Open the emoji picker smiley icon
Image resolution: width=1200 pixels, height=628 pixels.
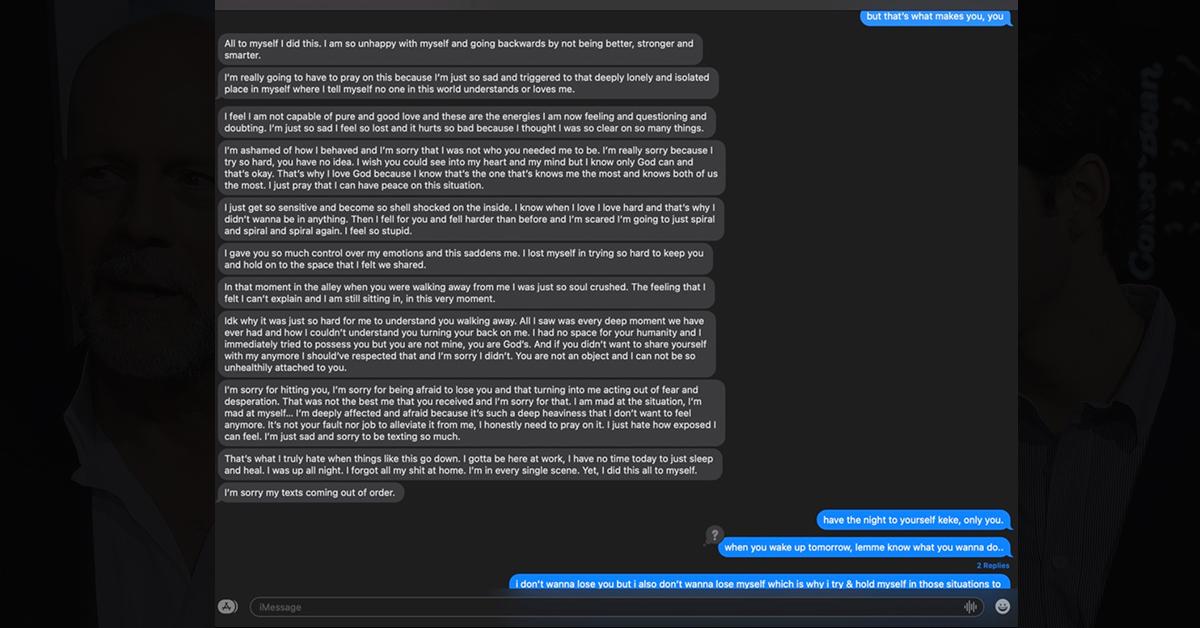(1002, 606)
